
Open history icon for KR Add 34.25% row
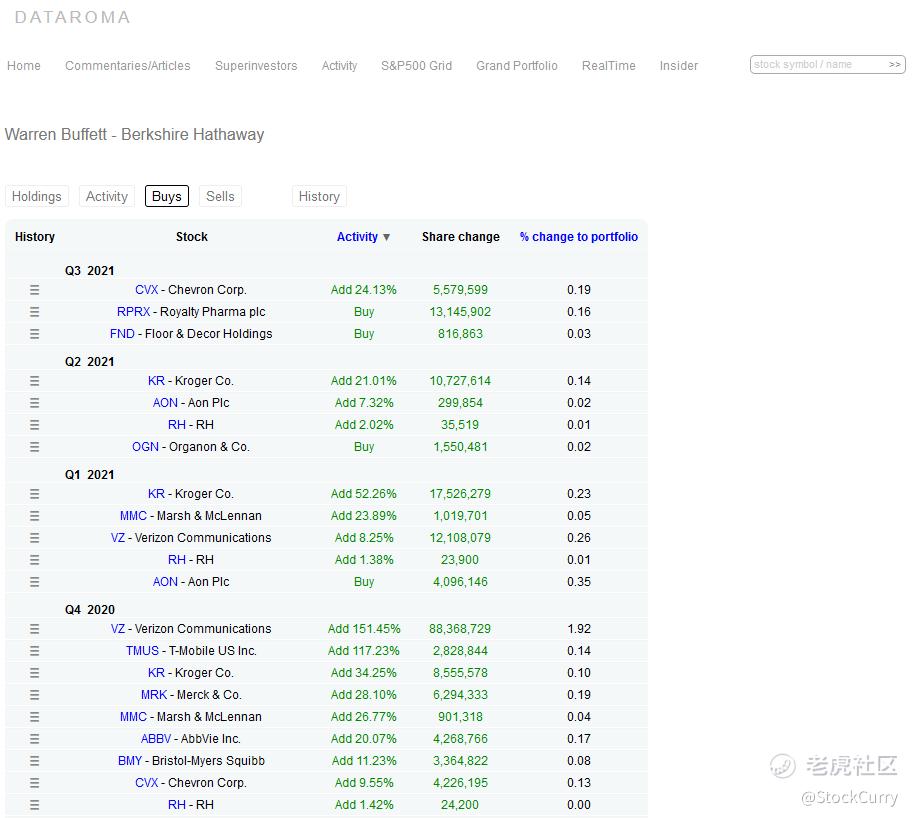[x=34, y=673]
